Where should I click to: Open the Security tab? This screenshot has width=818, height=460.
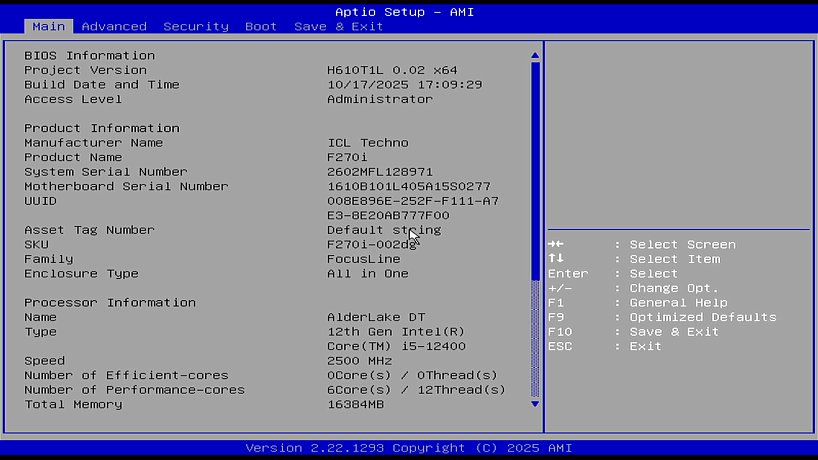196,27
